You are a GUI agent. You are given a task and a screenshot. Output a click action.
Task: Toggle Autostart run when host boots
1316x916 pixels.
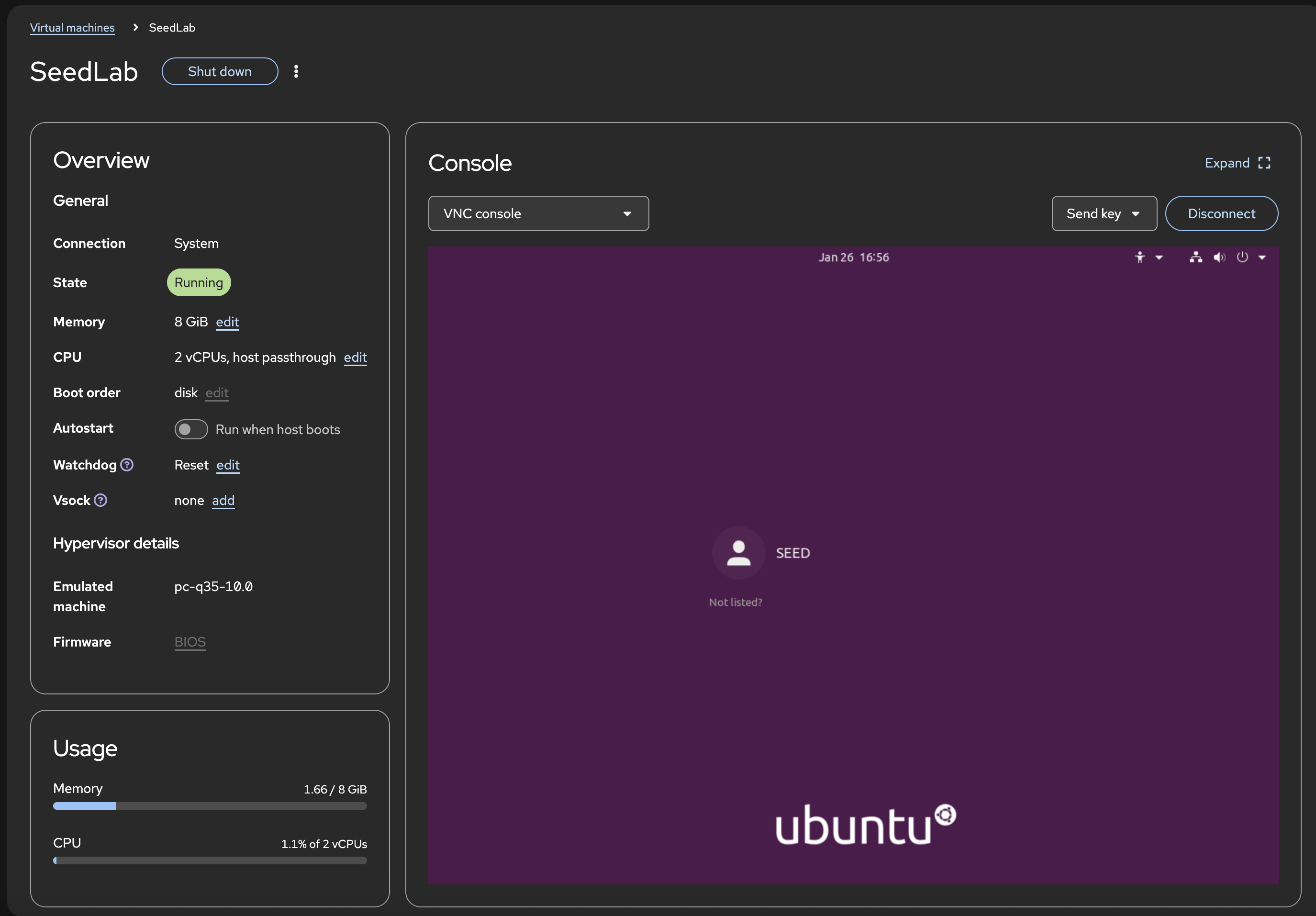coord(191,429)
